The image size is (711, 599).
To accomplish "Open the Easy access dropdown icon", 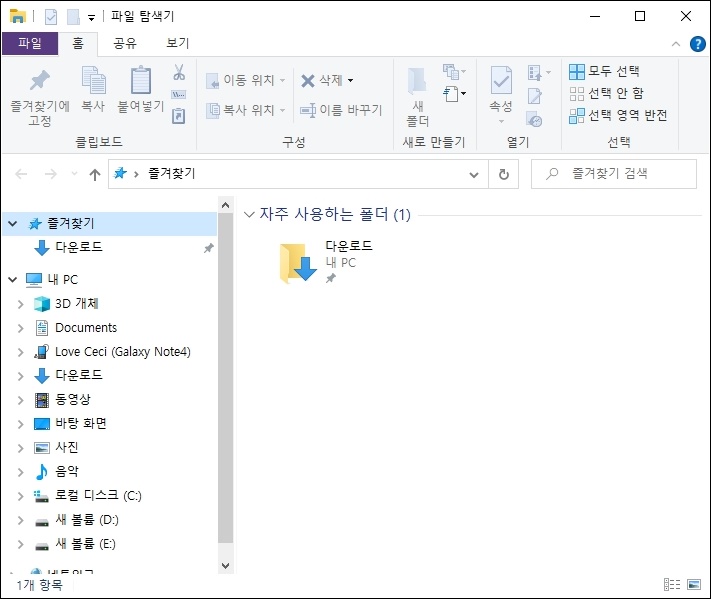I will 454,94.
